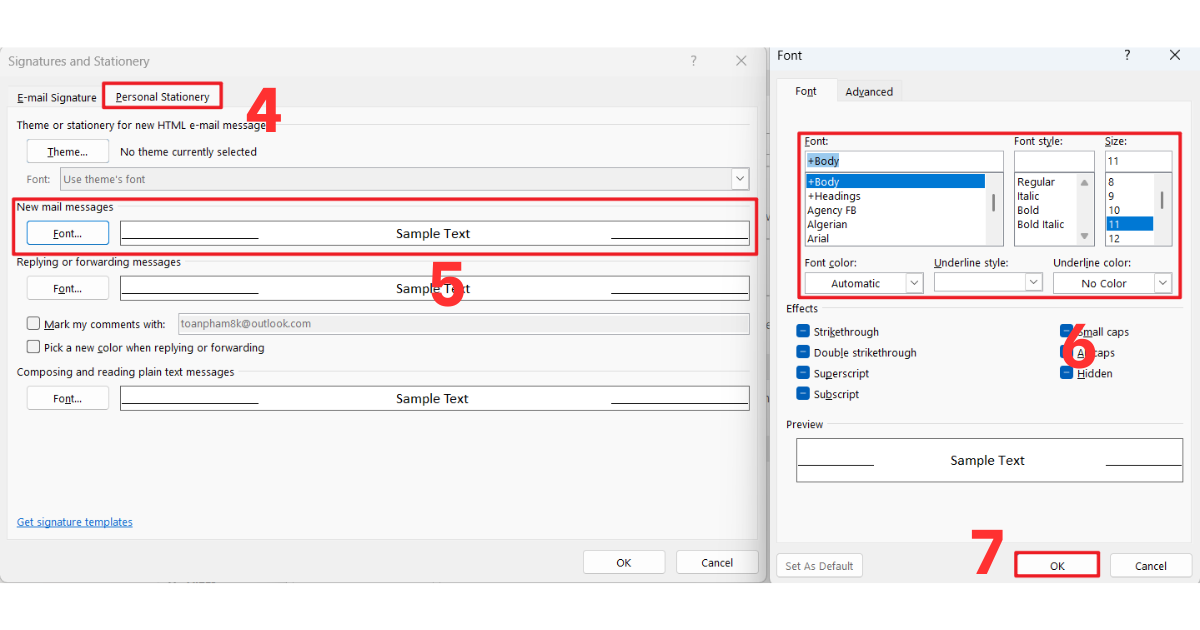The image size is (1200, 630).
Task: Click the Theme... button
Action: pos(67,152)
